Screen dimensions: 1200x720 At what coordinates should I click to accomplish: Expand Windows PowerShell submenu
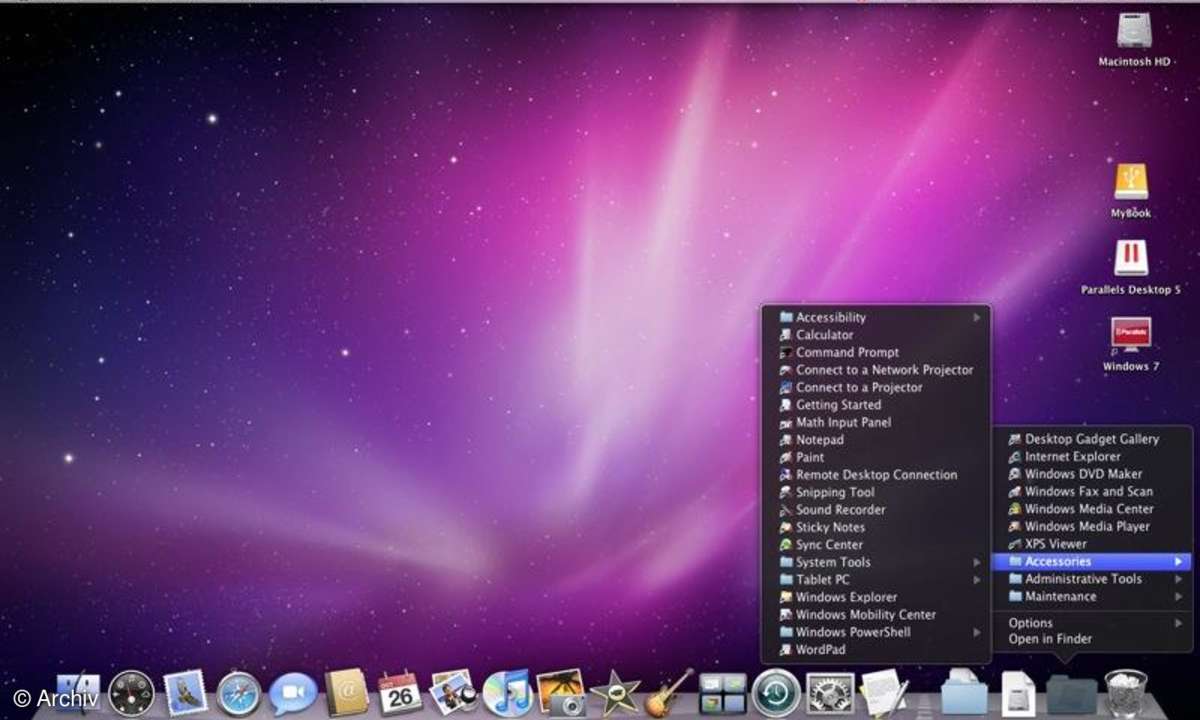pyautogui.click(x=852, y=632)
